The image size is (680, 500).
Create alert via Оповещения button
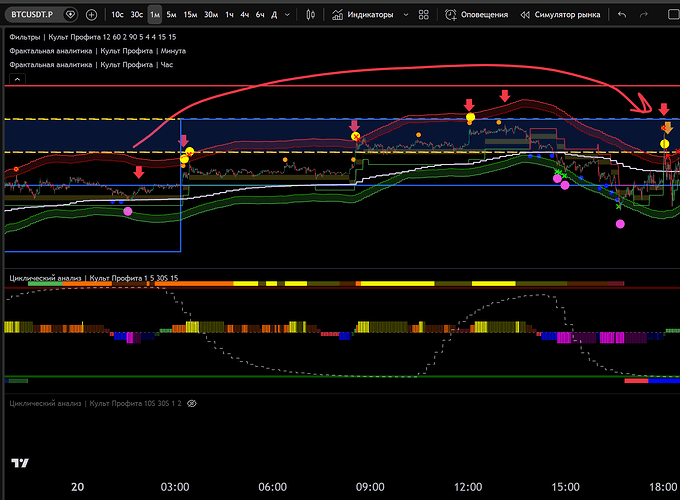coord(477,15)
